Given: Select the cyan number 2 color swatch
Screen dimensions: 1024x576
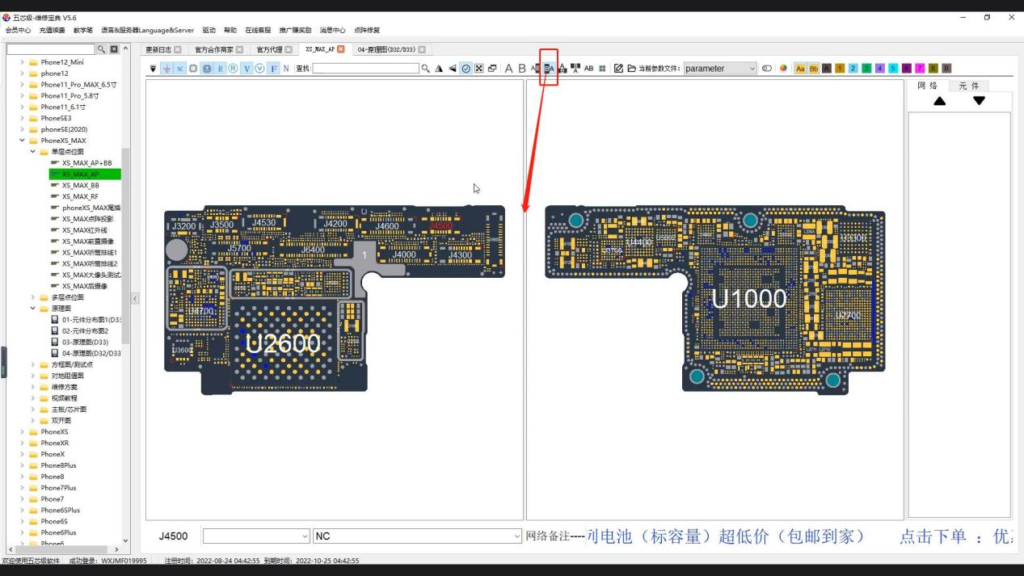Looking at the screenshot, I should pyautogui.click(x=853, y=68).
